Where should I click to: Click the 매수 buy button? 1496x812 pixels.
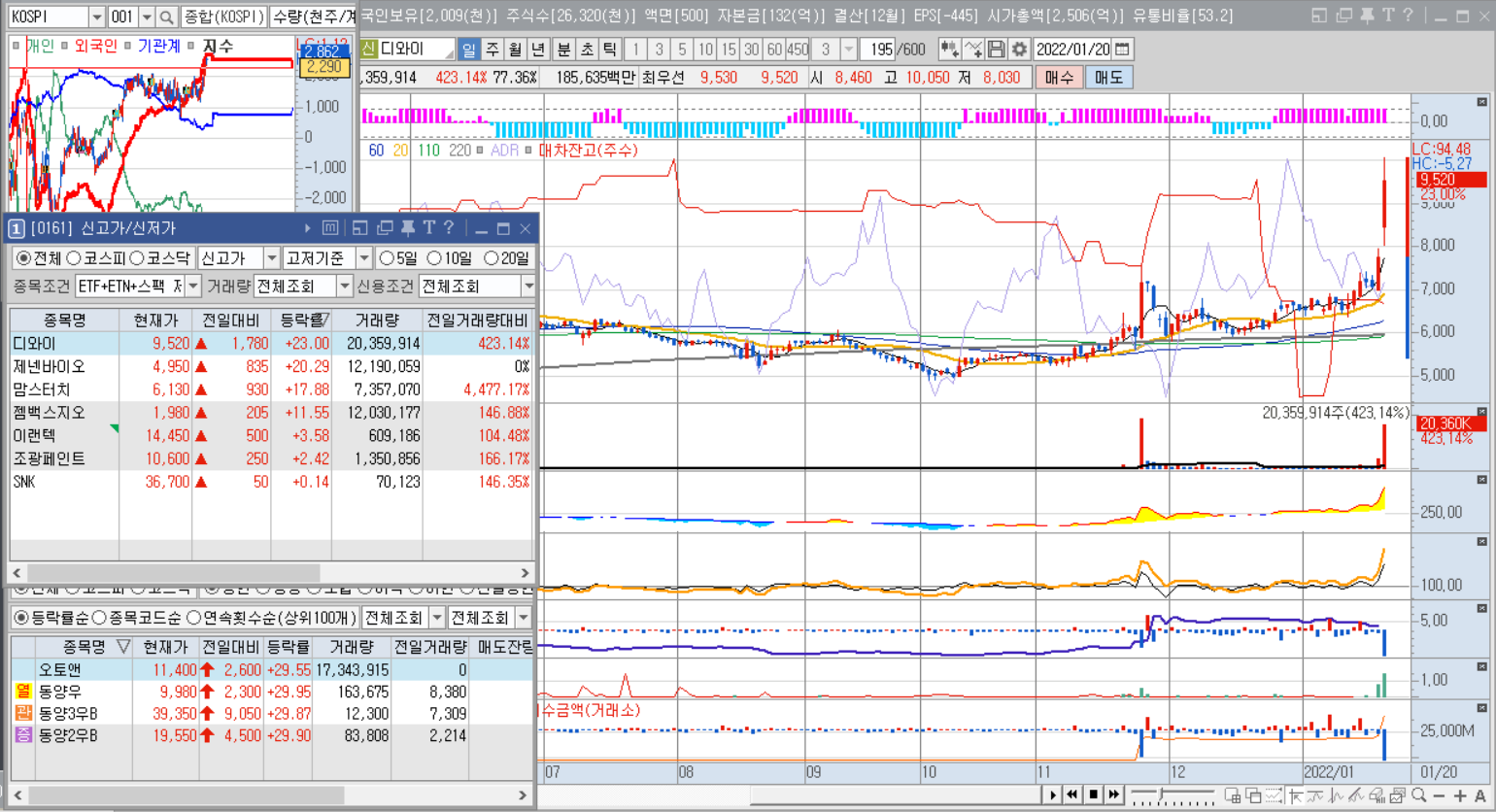[1058, 77]
